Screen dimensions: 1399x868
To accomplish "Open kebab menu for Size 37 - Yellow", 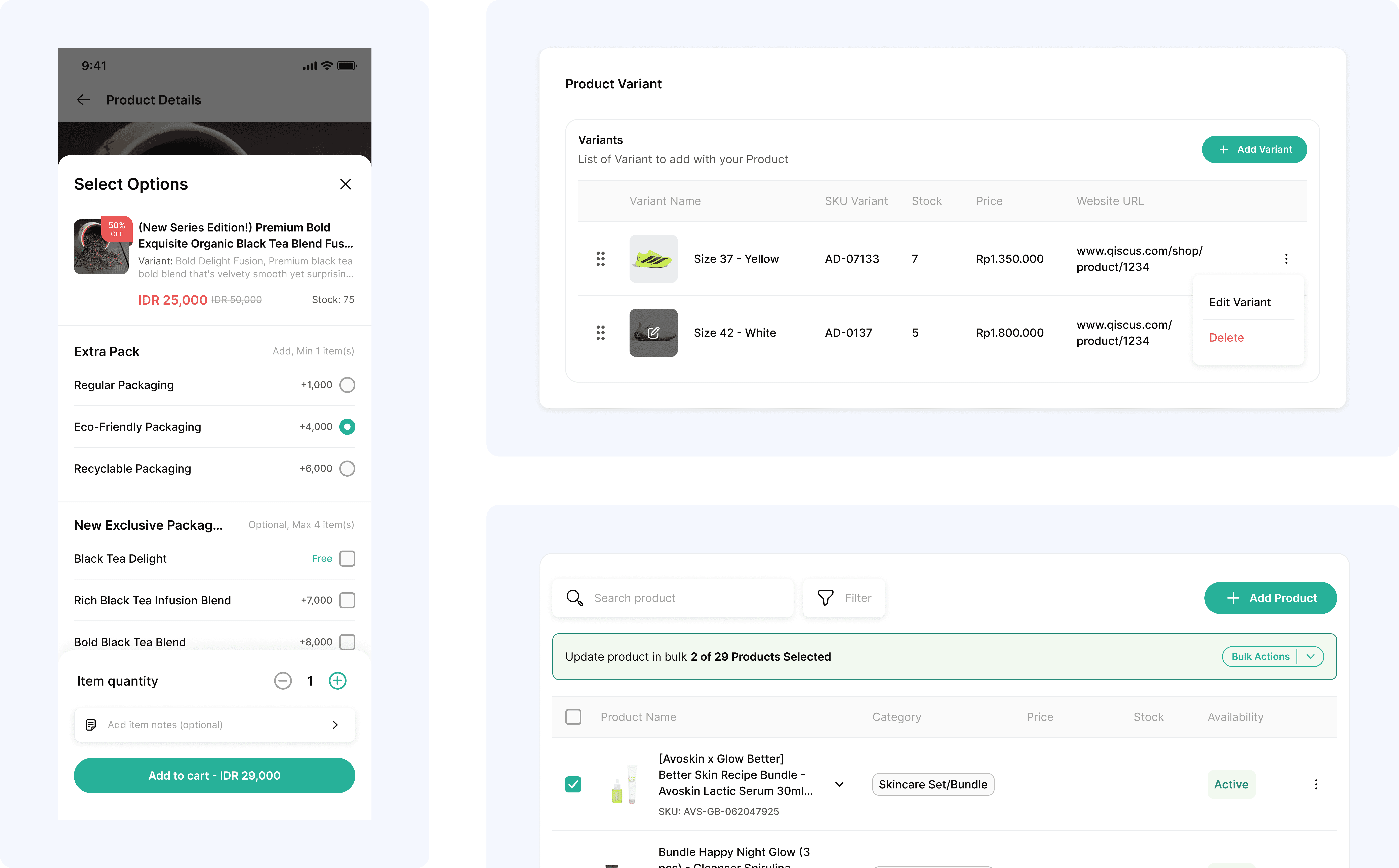I will coord(1286,259).
